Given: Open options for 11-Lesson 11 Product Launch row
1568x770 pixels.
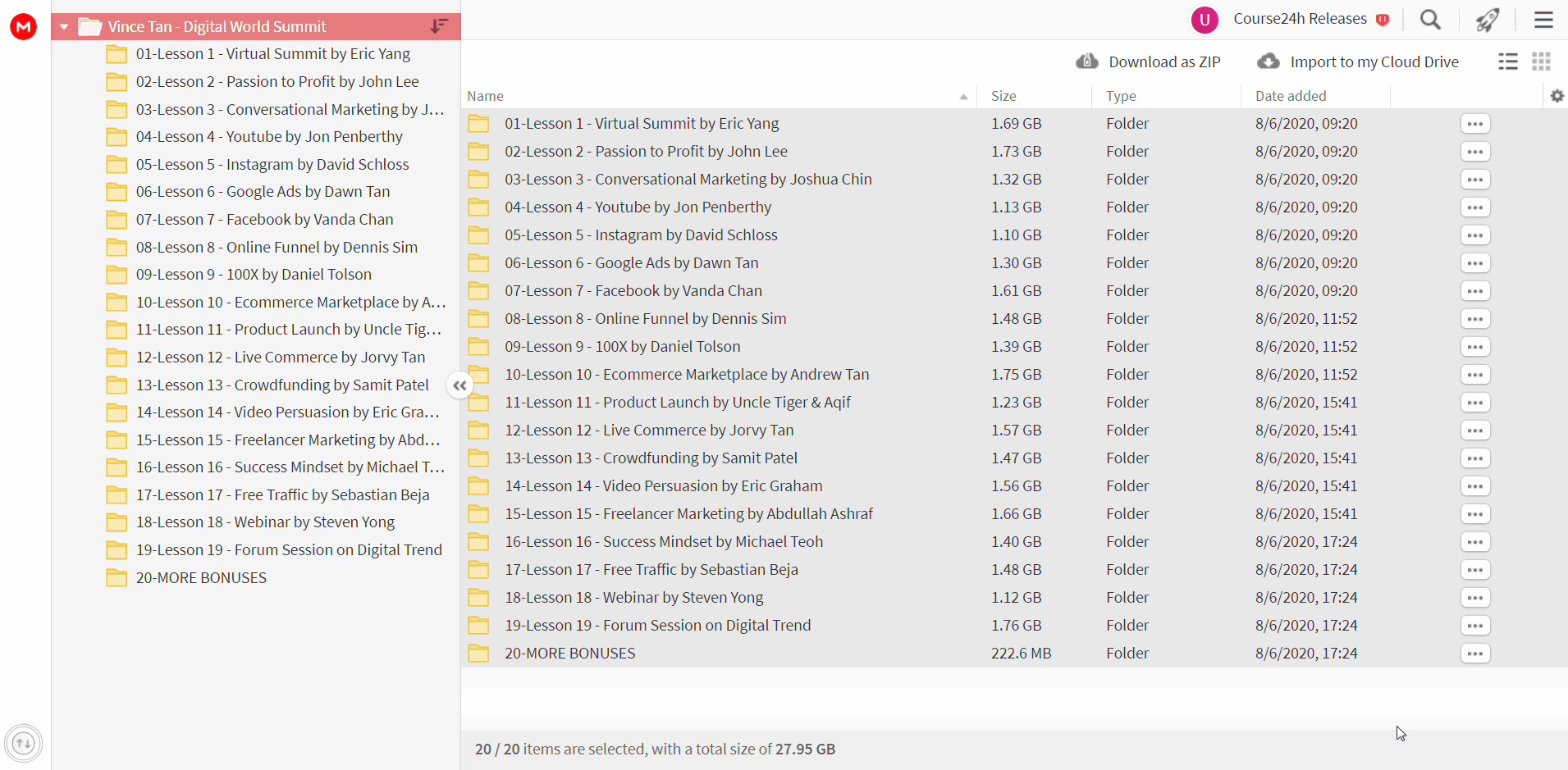Looking at the screenshot, I should 1475,403.
